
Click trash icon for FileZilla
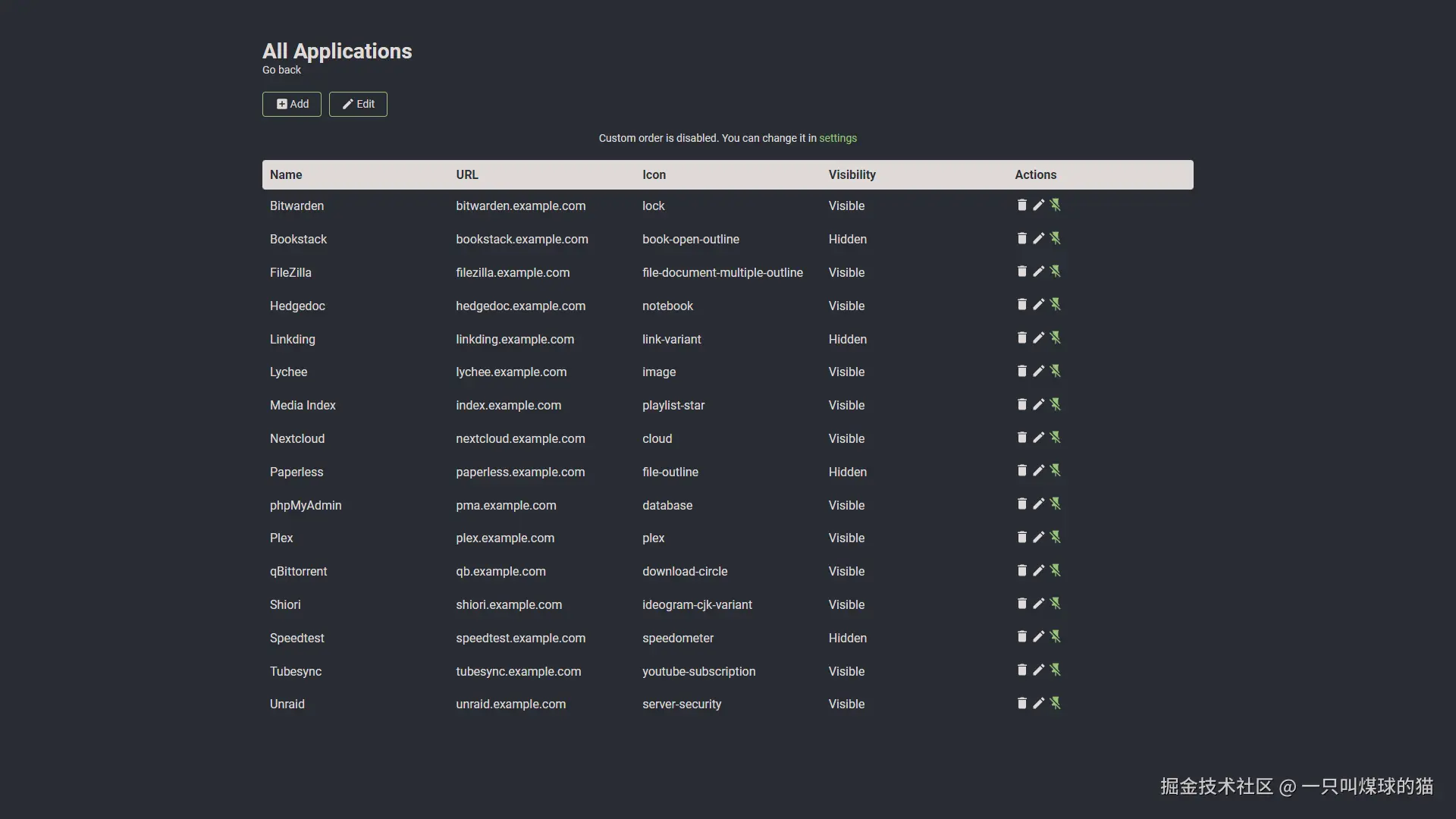pos(1021,271)
